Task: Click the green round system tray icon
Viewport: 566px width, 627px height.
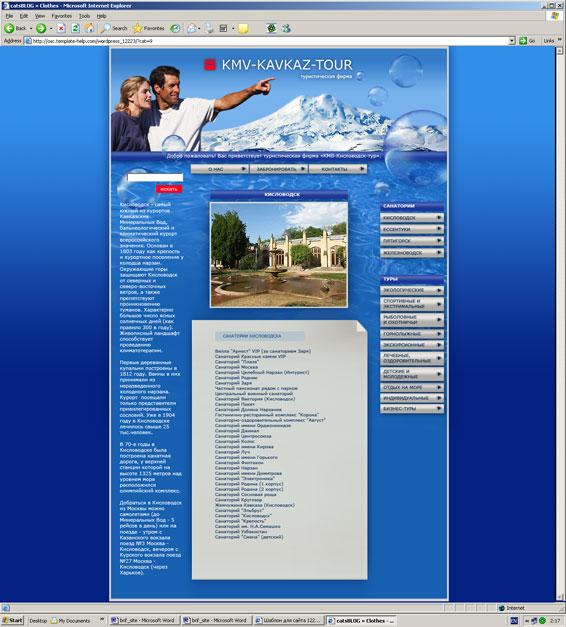Action: (542, 621)
